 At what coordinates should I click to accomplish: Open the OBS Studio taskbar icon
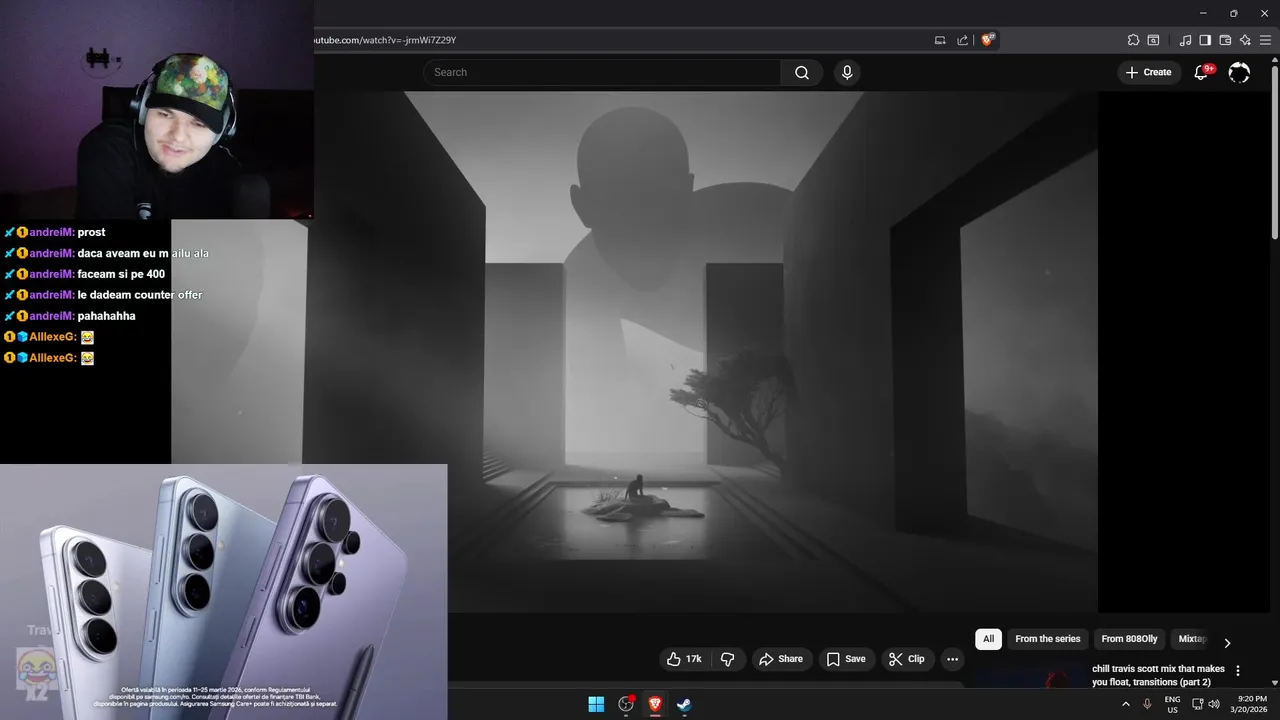[626, 704]
